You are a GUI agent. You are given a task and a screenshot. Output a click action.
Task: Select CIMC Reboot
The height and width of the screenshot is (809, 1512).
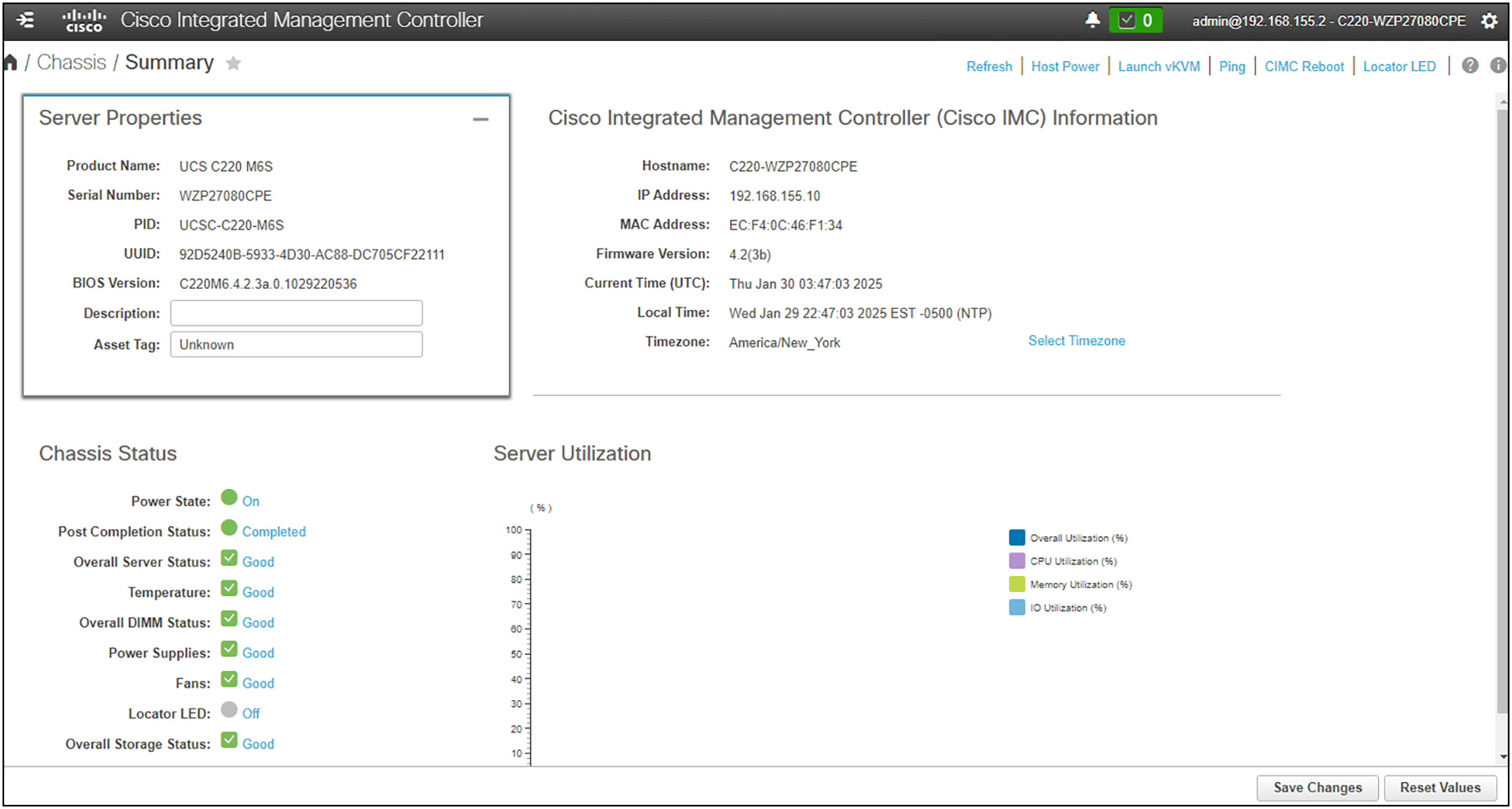tap(1304, 66)
